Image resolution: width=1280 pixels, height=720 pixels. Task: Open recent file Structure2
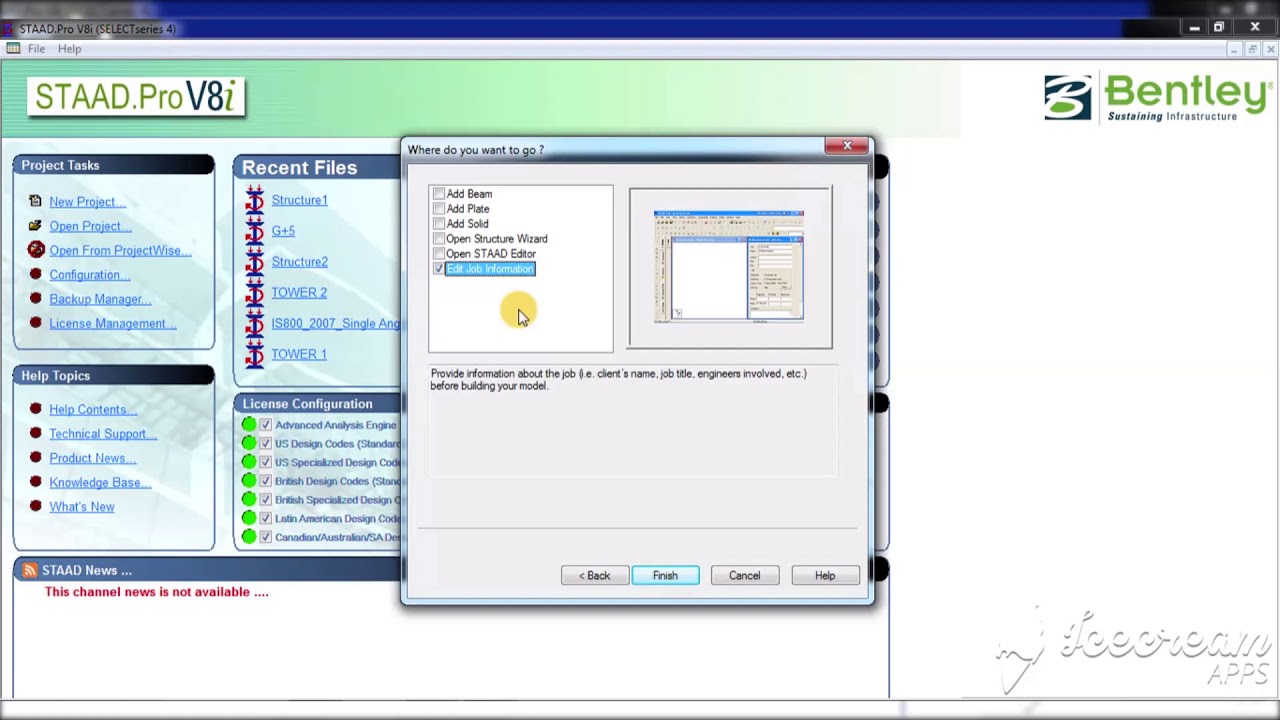pyautogui.click(x=299, y=262)
